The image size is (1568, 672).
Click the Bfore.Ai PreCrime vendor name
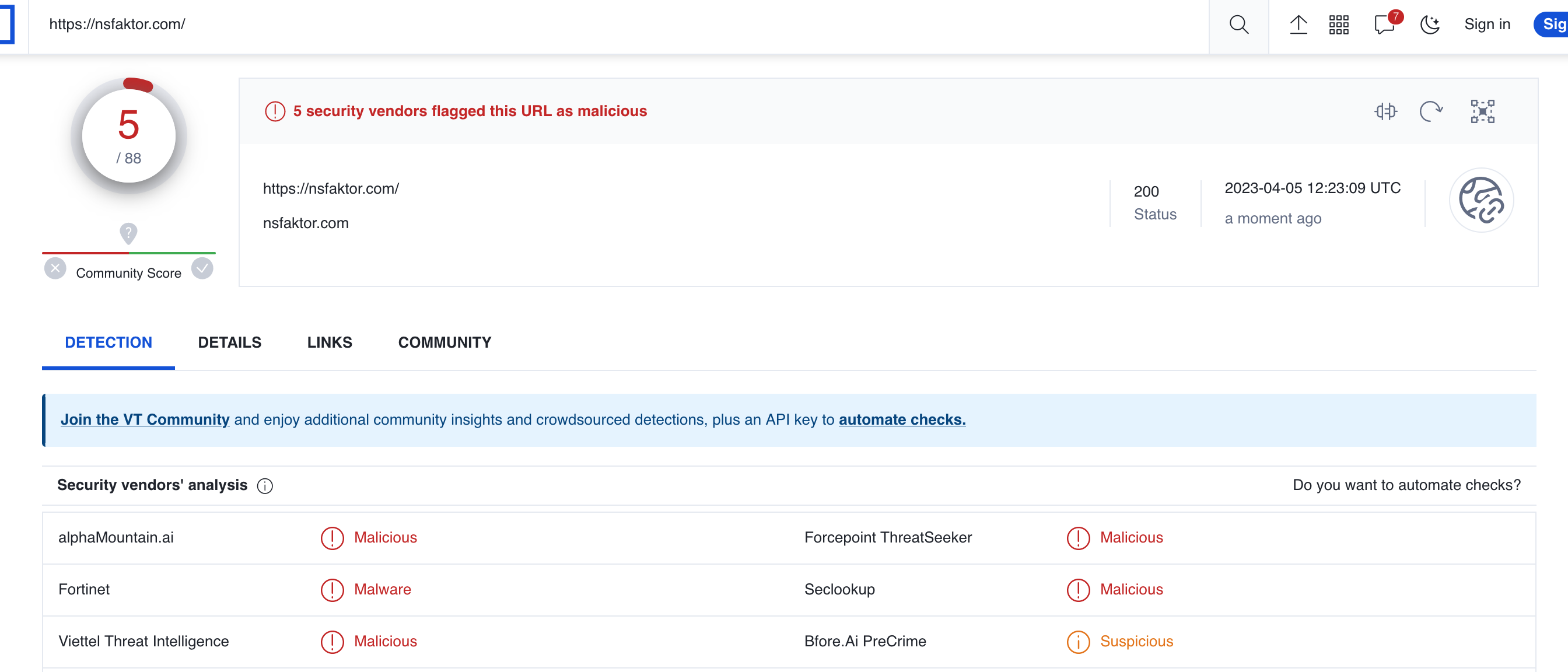pyautogui.click(x=865, y=641)
